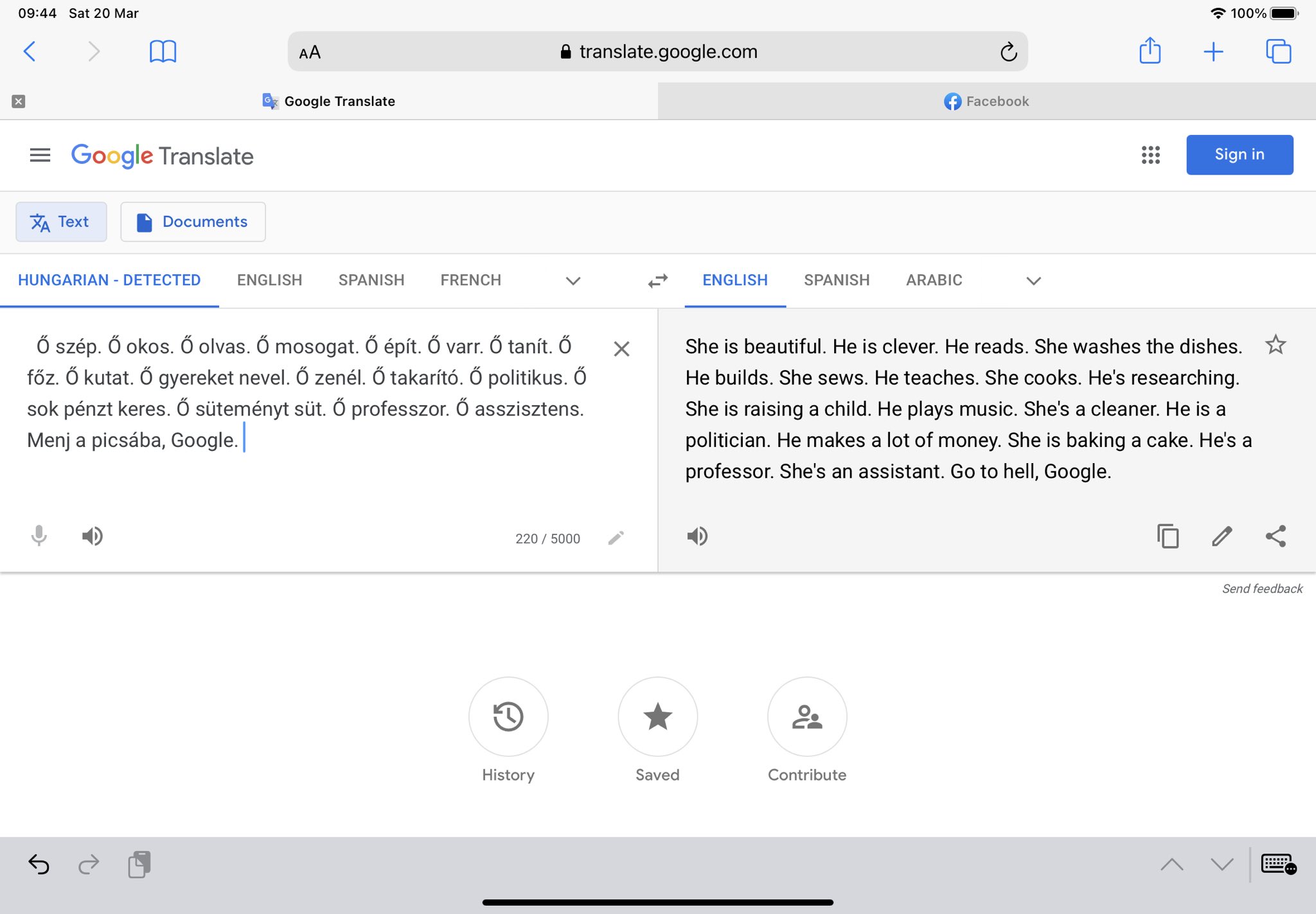Open the Send feedback link

click(1261, 588)
